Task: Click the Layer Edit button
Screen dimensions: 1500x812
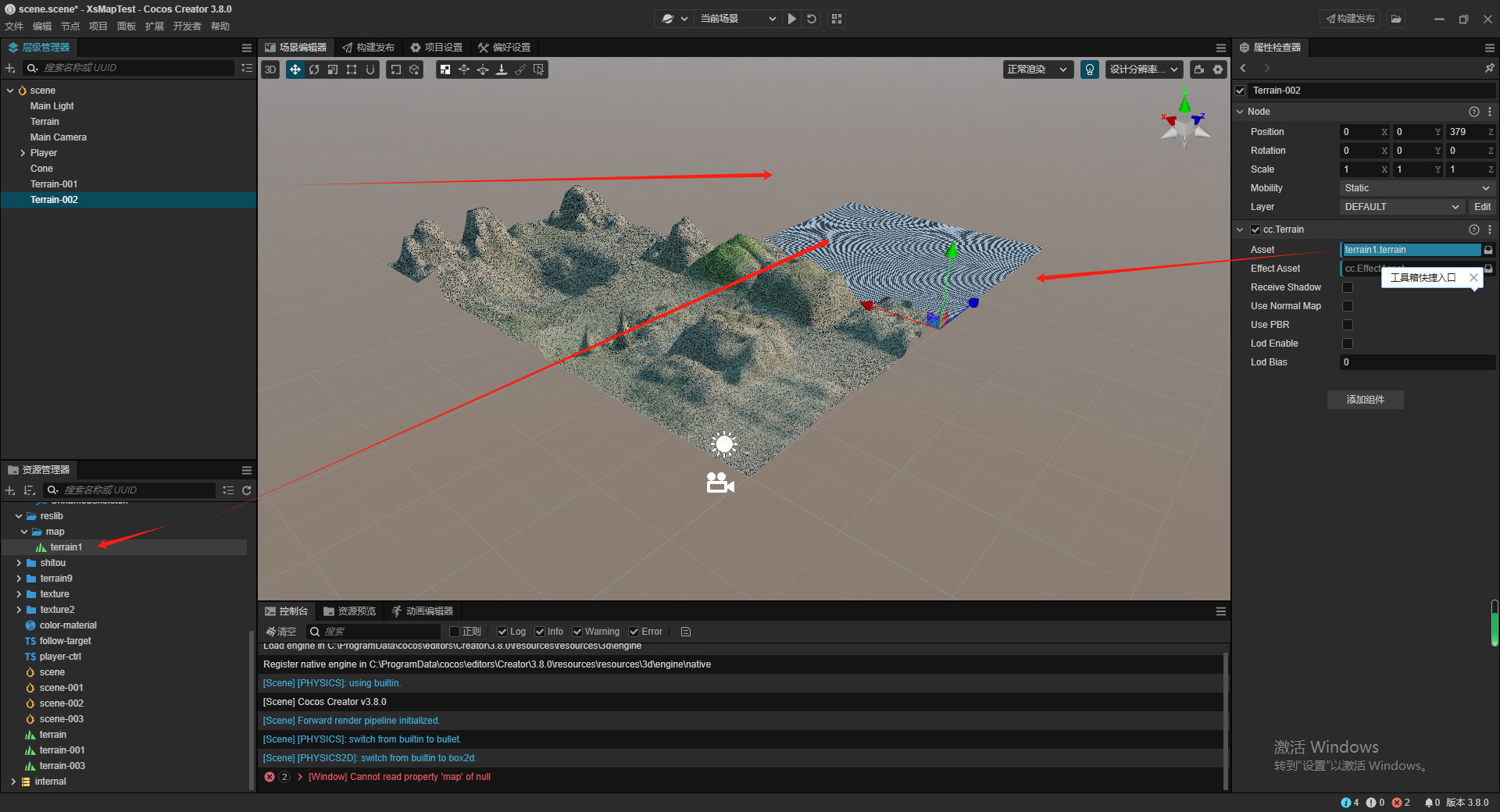Action: pos(1482,207)
